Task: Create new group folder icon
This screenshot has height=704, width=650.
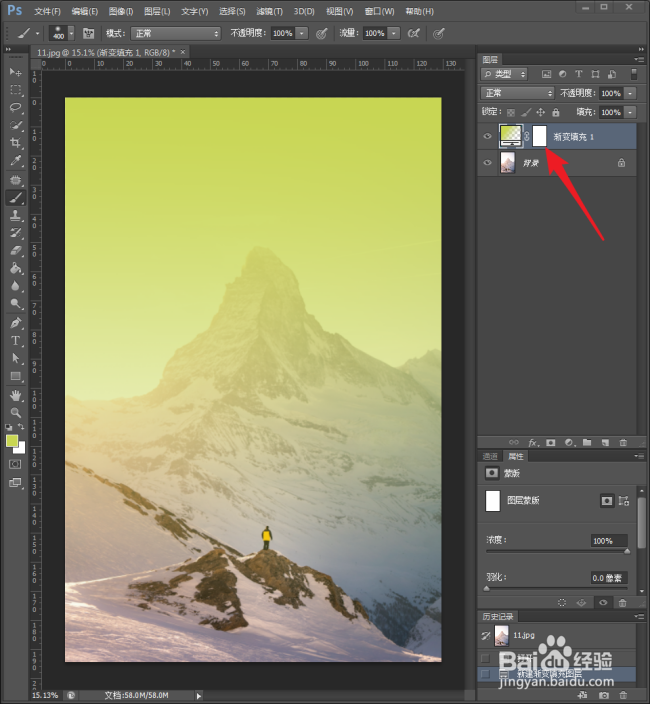Action: coord(587,443)
